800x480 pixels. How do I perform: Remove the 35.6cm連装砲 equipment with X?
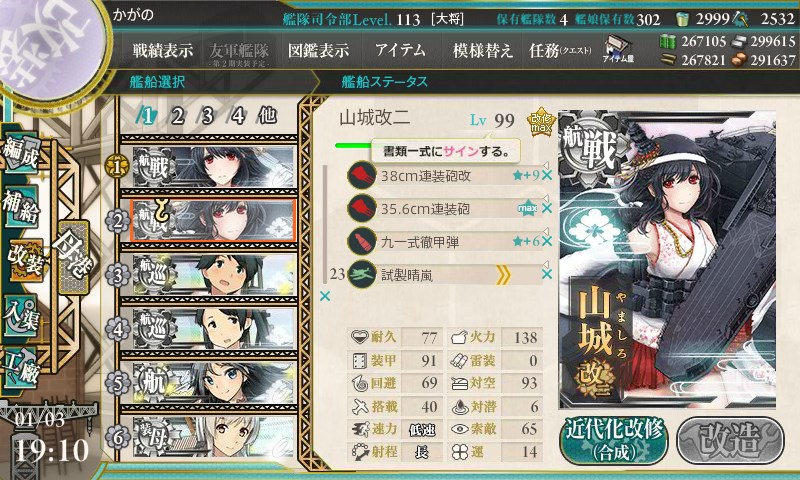pyautogui.click(x=546, y=208)
